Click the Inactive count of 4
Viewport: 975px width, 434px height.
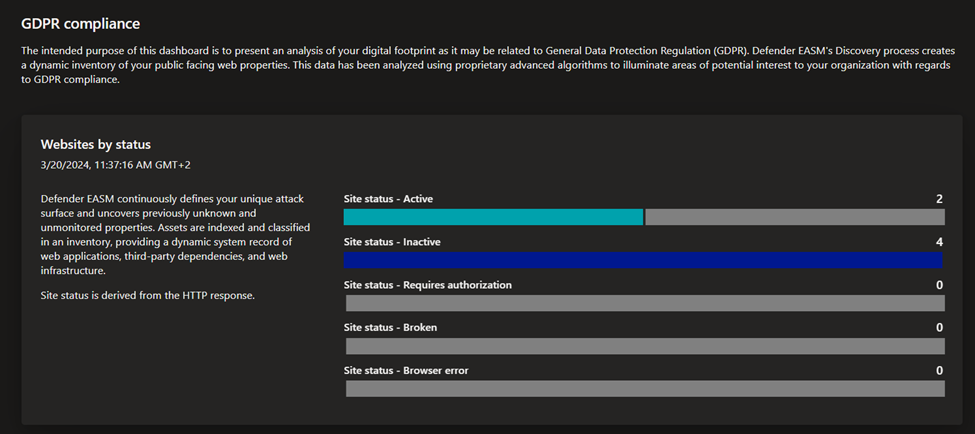tap(940, 242)
